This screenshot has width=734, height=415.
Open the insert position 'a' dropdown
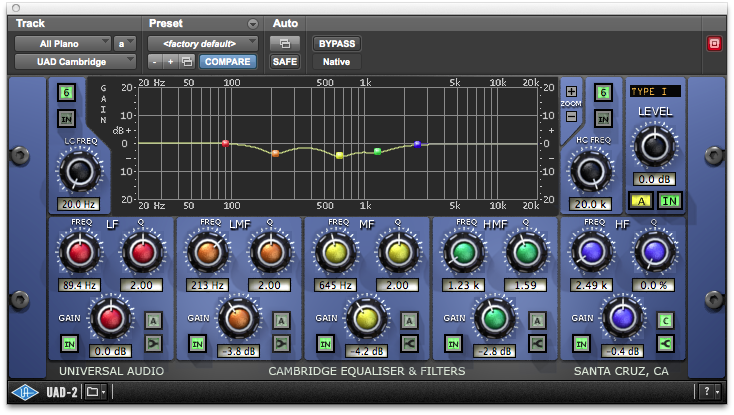[125, 44]
